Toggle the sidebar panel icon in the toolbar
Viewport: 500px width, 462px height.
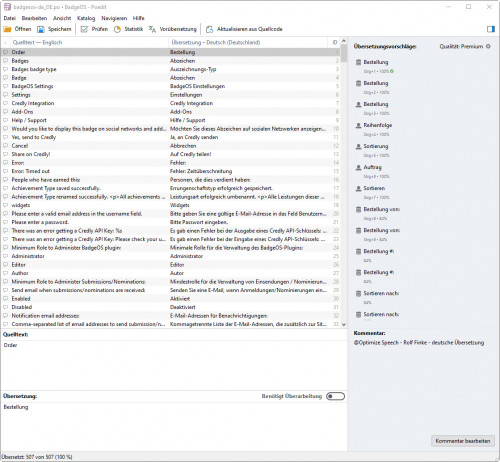491,29
